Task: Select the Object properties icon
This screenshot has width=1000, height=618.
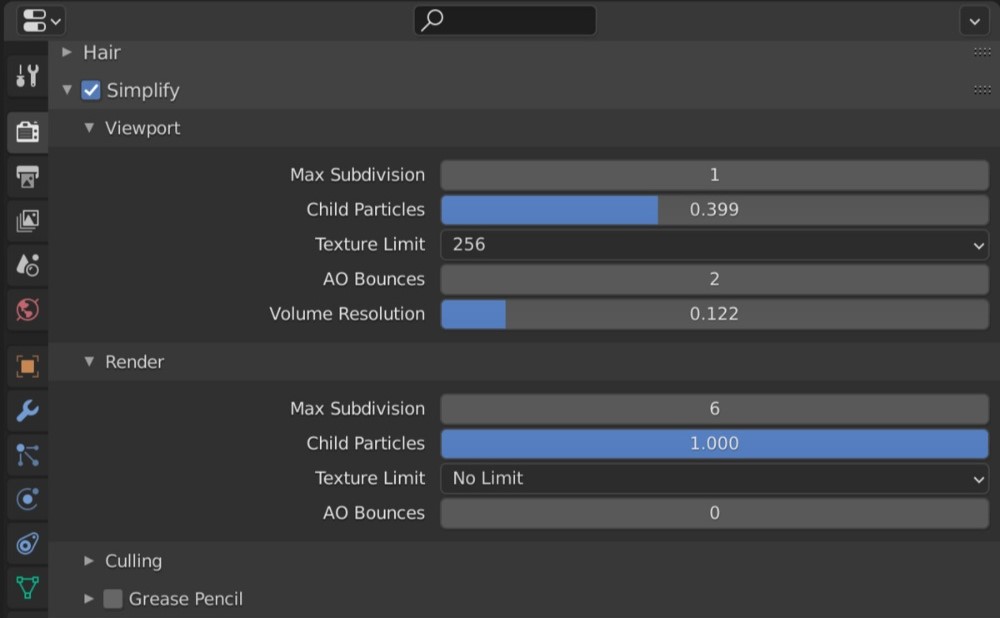Action: (28, 366)
